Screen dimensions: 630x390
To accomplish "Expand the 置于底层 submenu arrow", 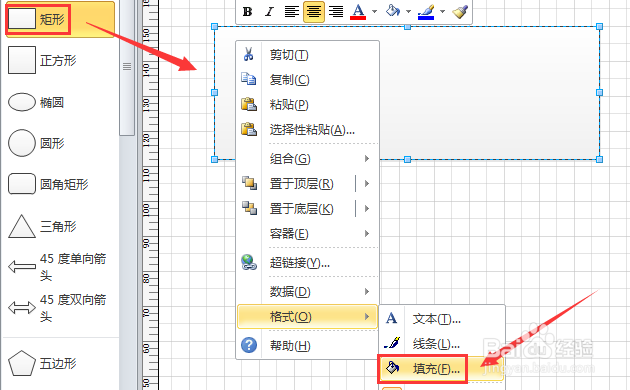I will click(x=367, y=208).
